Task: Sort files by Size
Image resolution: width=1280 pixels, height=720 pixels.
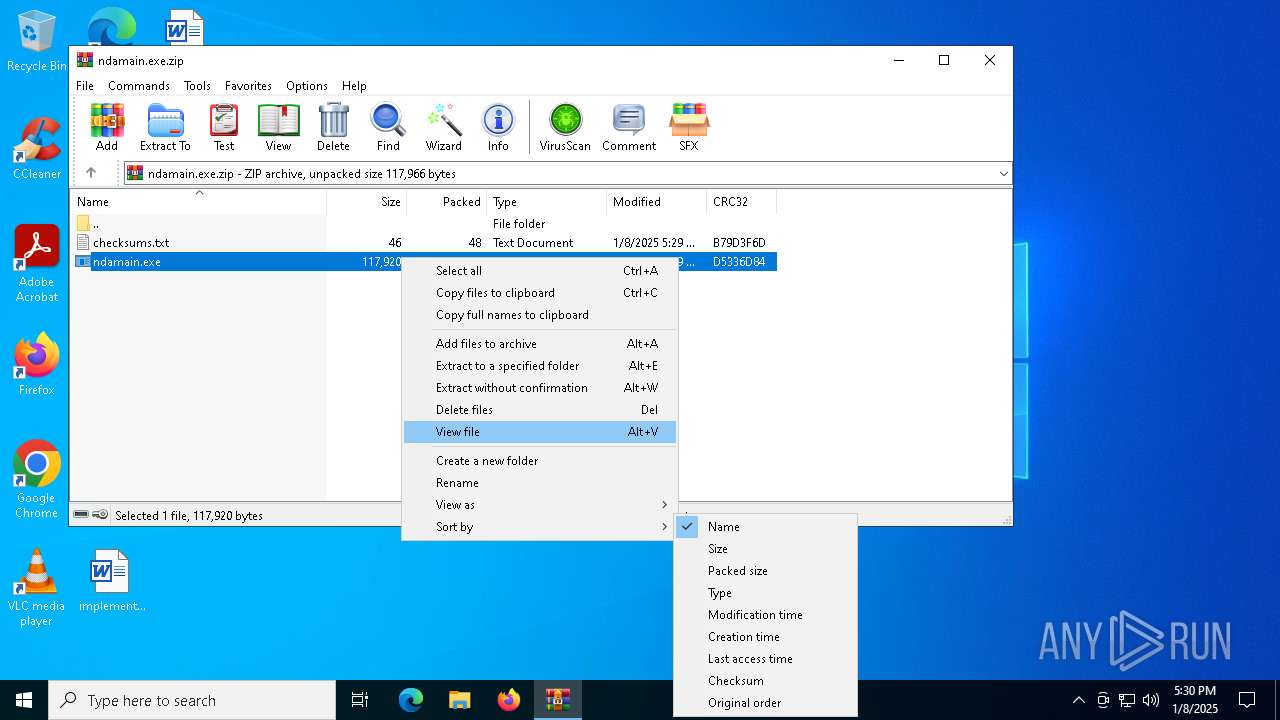Action: click(765, 549)
